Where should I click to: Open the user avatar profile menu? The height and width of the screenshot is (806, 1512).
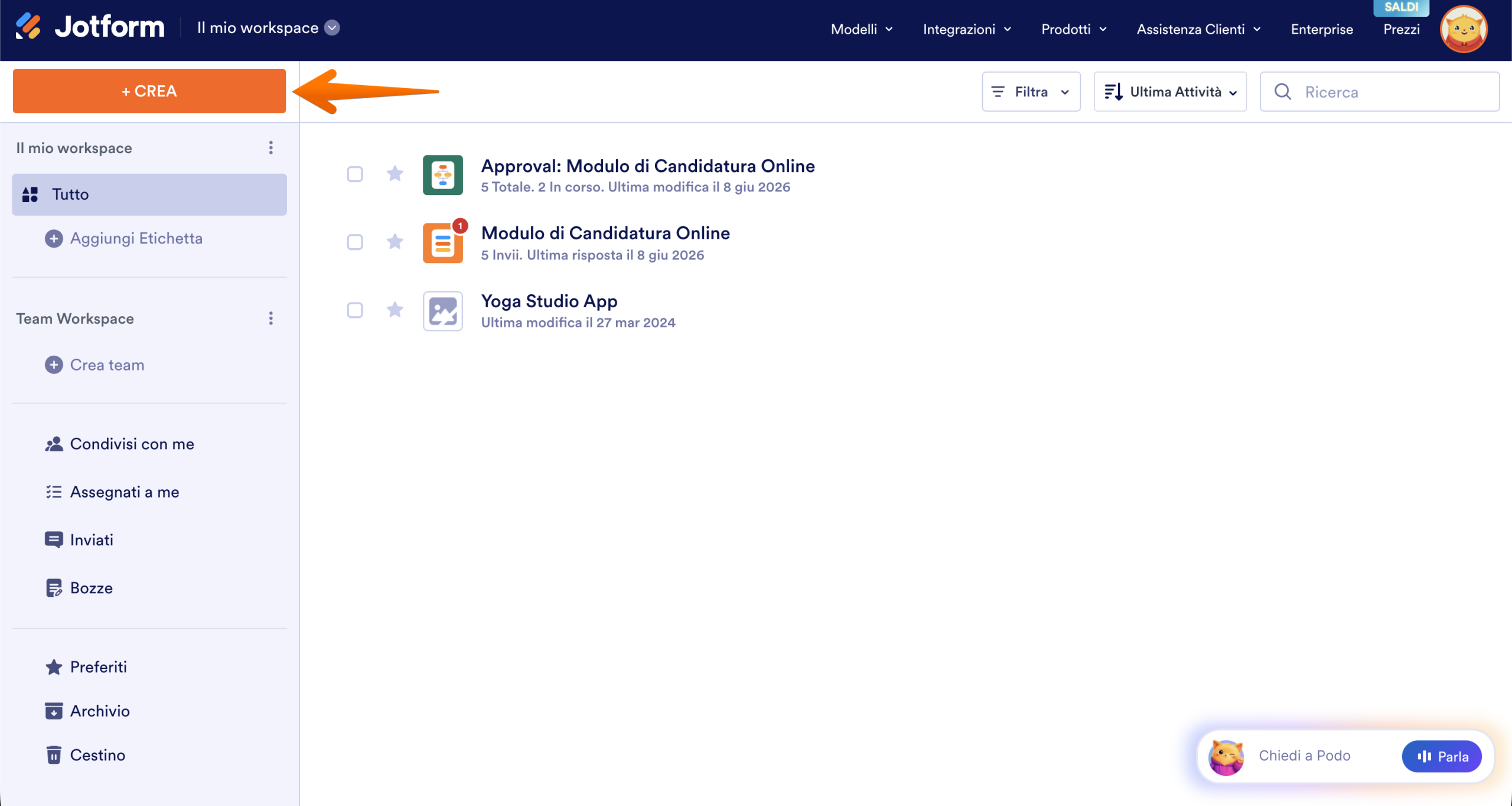coord(1464,29)
